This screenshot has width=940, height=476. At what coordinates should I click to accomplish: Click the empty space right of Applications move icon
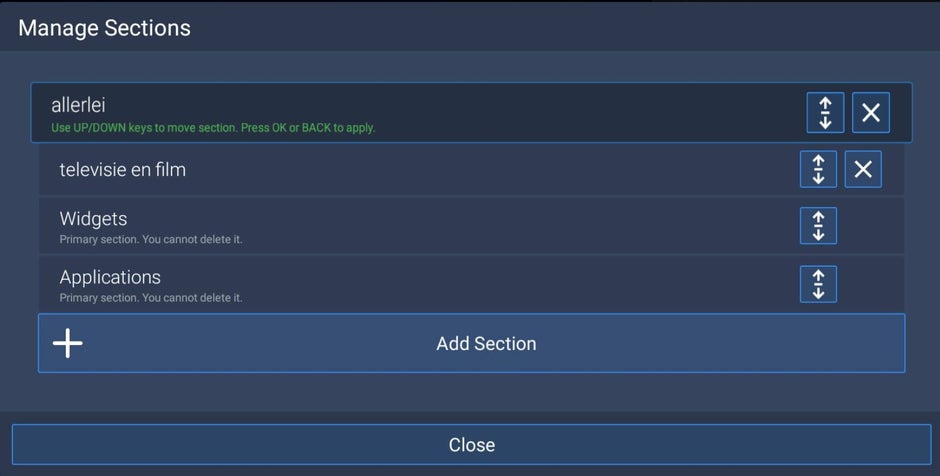point(869,284)
